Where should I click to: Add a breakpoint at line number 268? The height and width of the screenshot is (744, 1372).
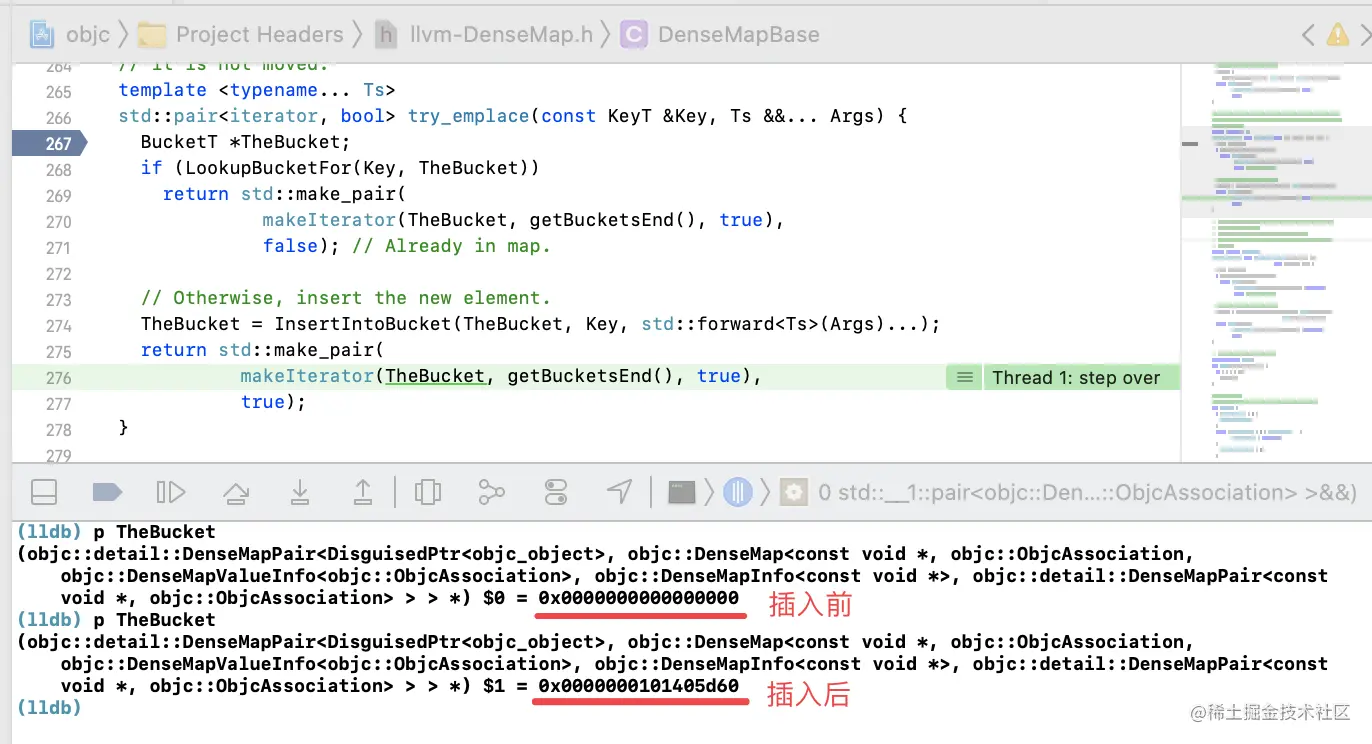pos(59,169)
